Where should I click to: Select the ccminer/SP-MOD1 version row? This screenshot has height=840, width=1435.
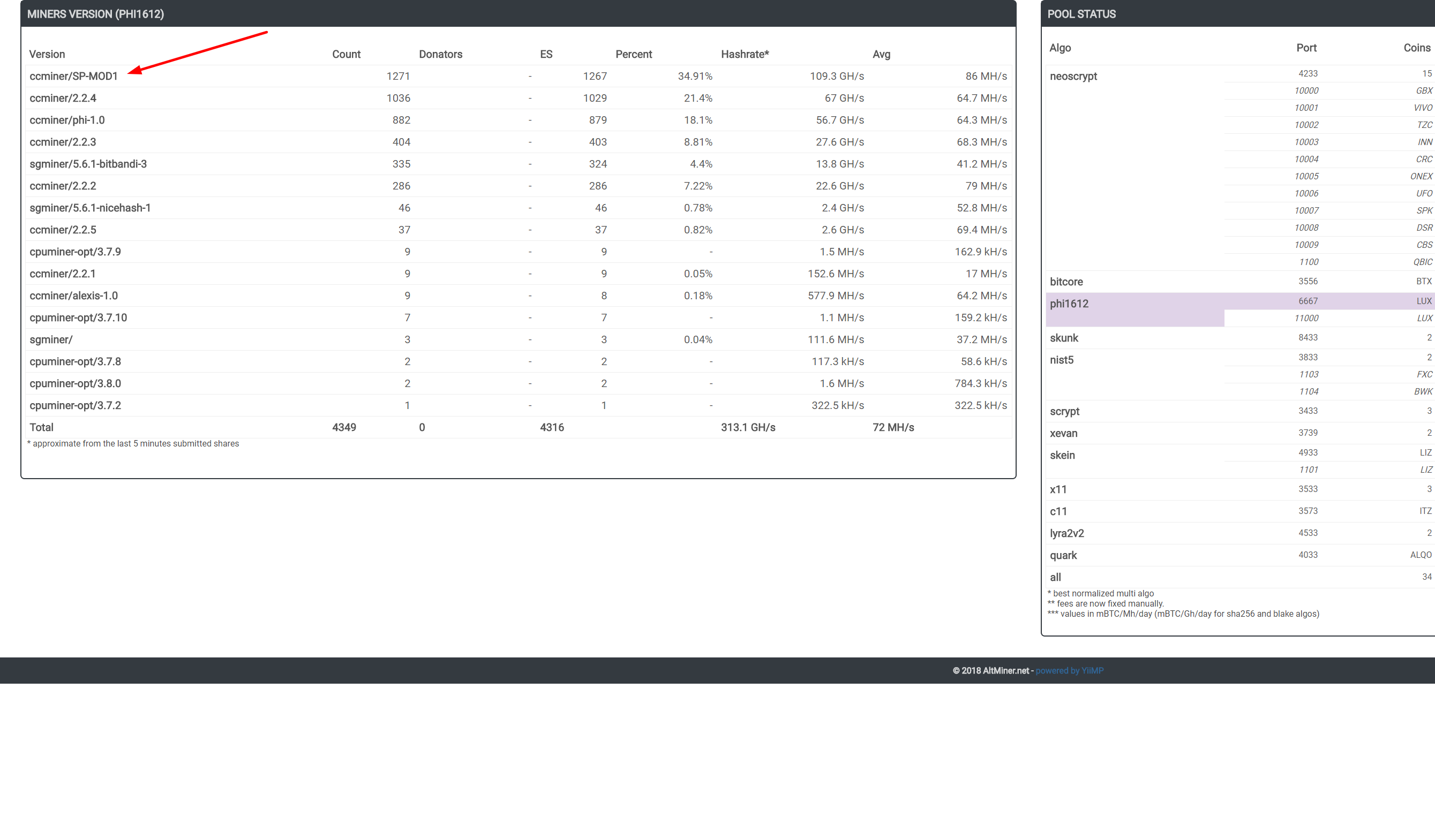(x=518, y=76)
